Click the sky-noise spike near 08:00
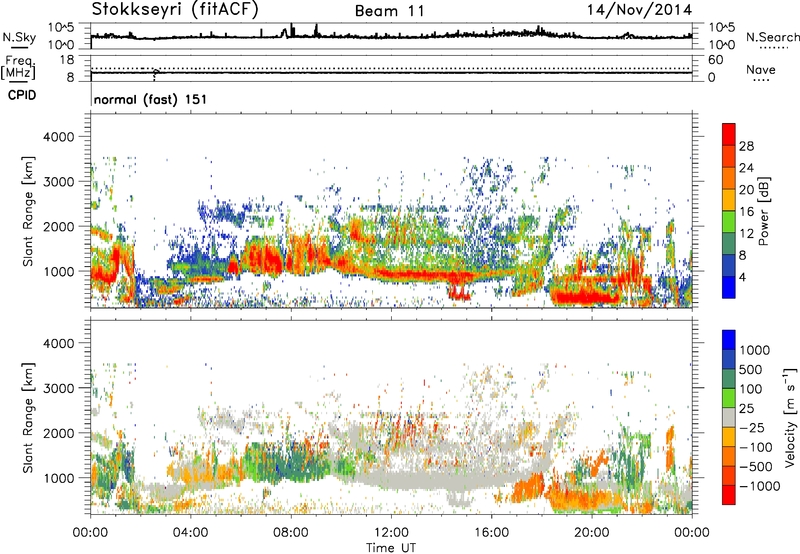The height and width of the screenshot is (554, 800). click(291, 30)
